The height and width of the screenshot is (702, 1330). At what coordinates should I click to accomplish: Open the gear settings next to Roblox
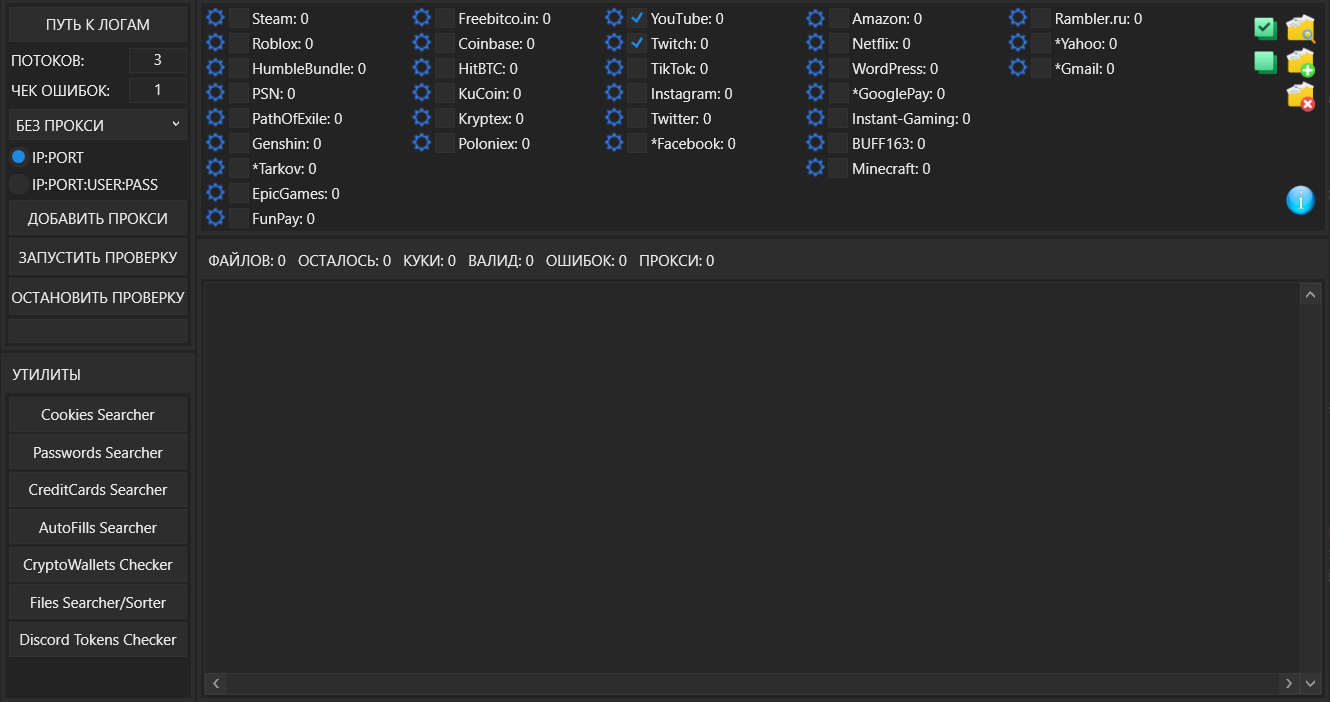[215, 43]
